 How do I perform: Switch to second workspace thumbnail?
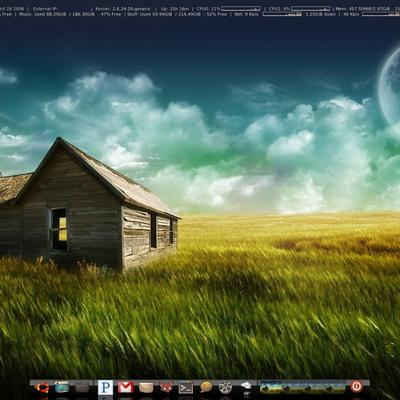pos(292,387)
